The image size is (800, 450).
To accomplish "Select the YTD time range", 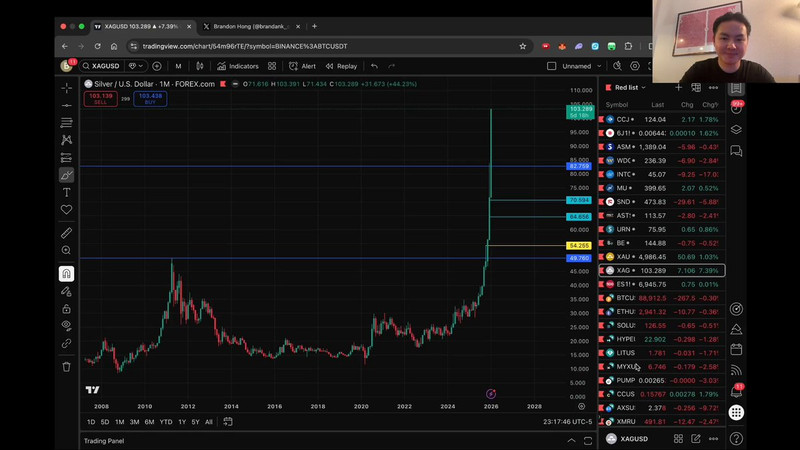I will (x=165, y=422).
